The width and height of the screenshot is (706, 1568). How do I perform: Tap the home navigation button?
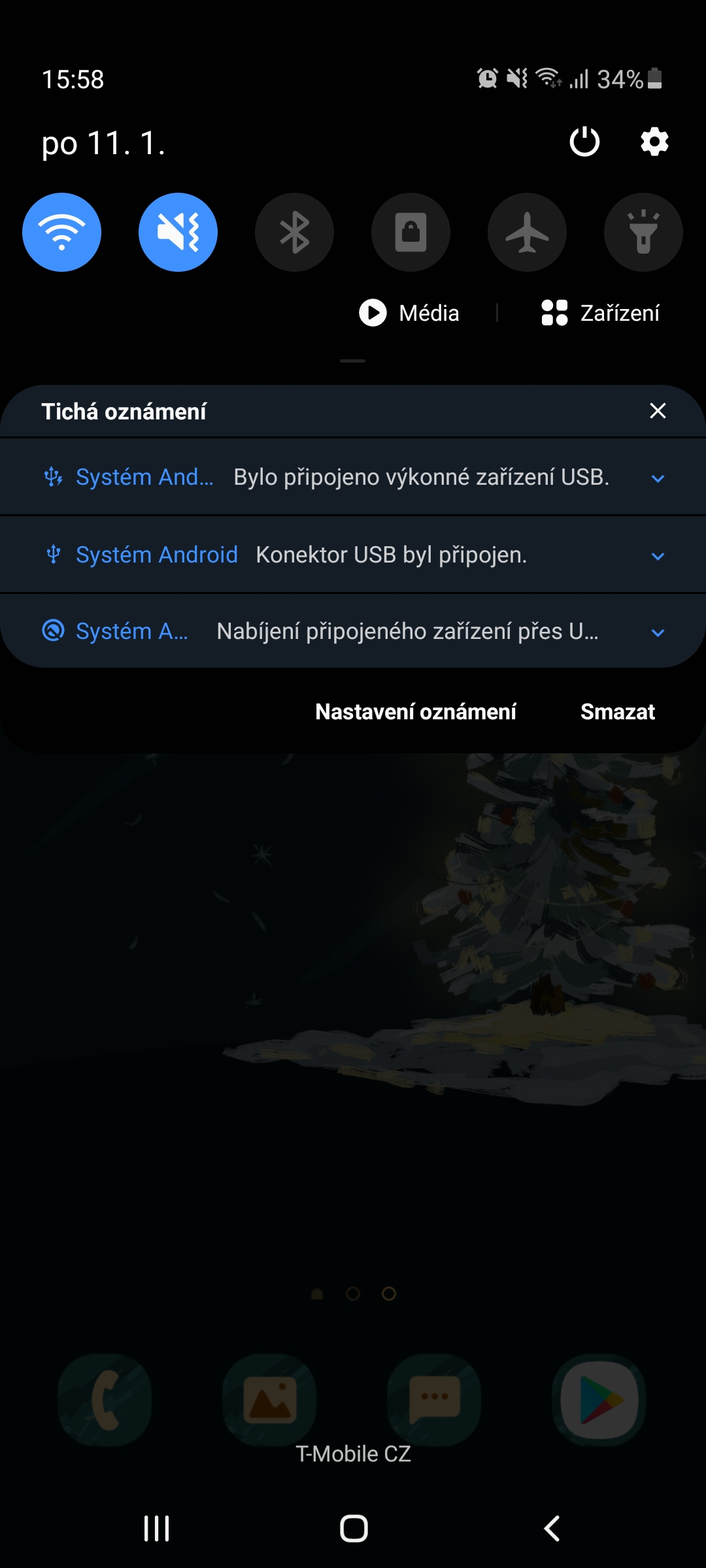[354, 1528]
